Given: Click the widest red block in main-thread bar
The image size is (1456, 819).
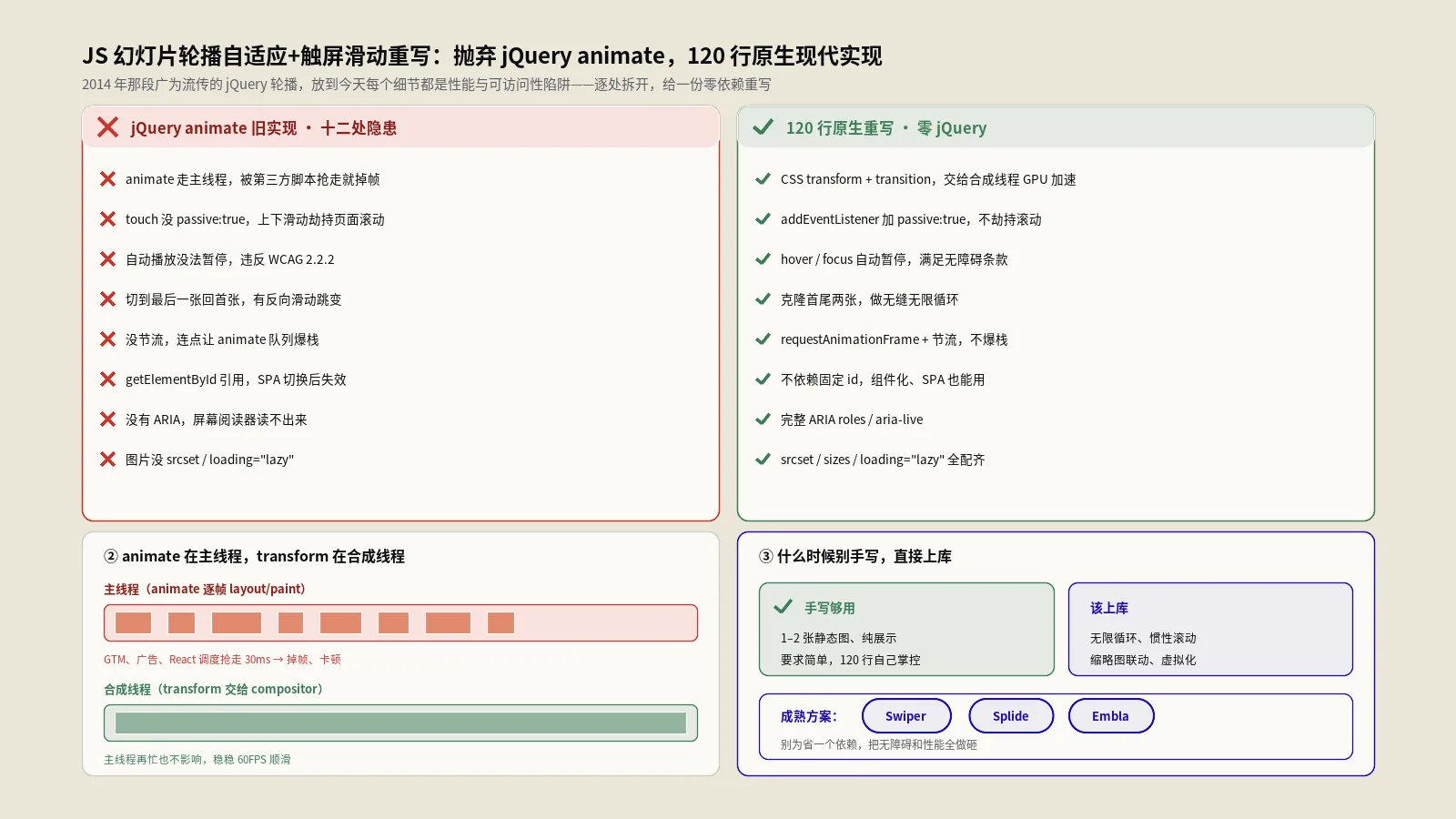Looking at the screenshot, I should pyautogui.click(x=237, y=623).
